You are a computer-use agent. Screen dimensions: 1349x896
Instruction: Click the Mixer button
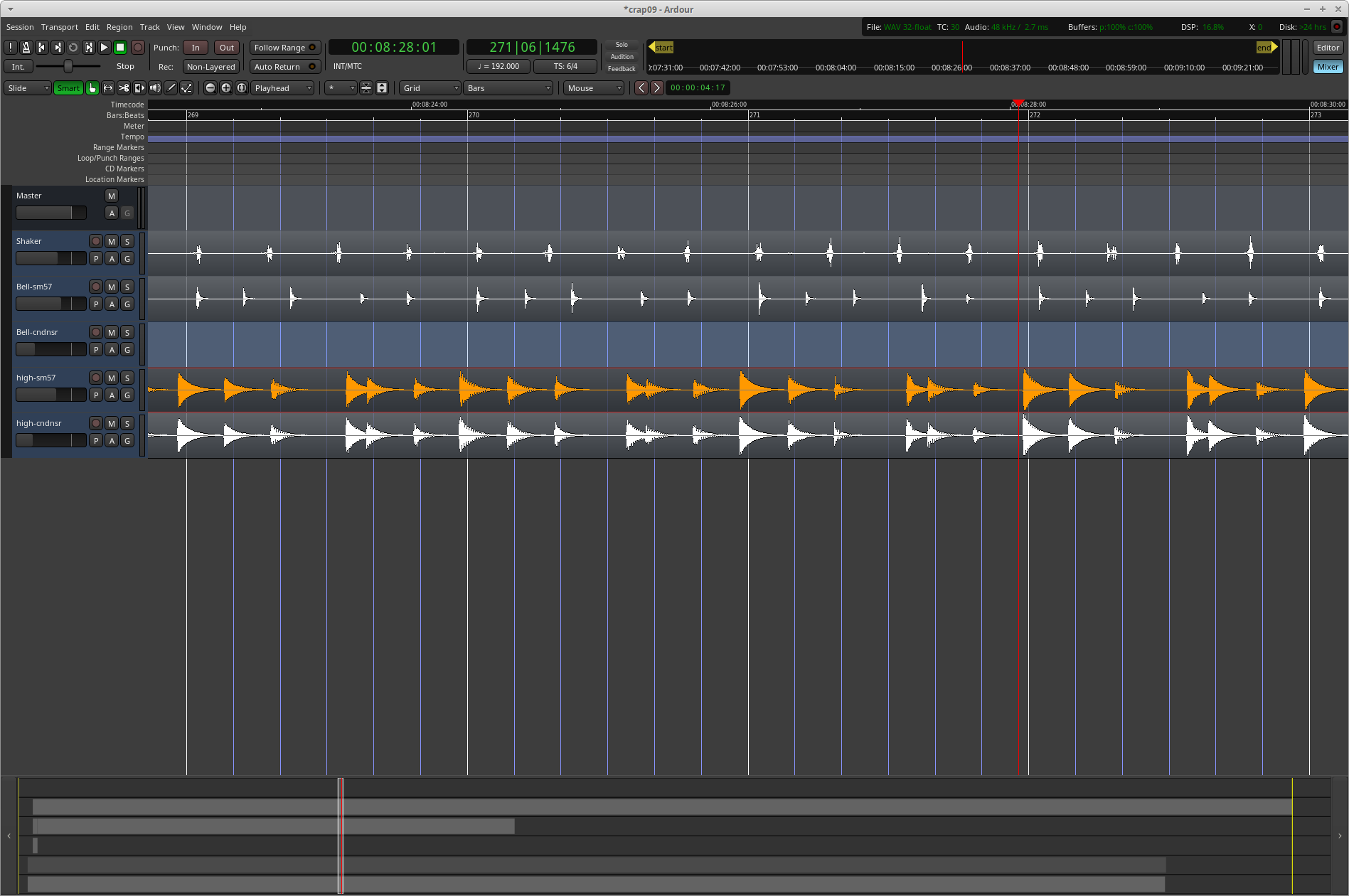pos(1328,67)
